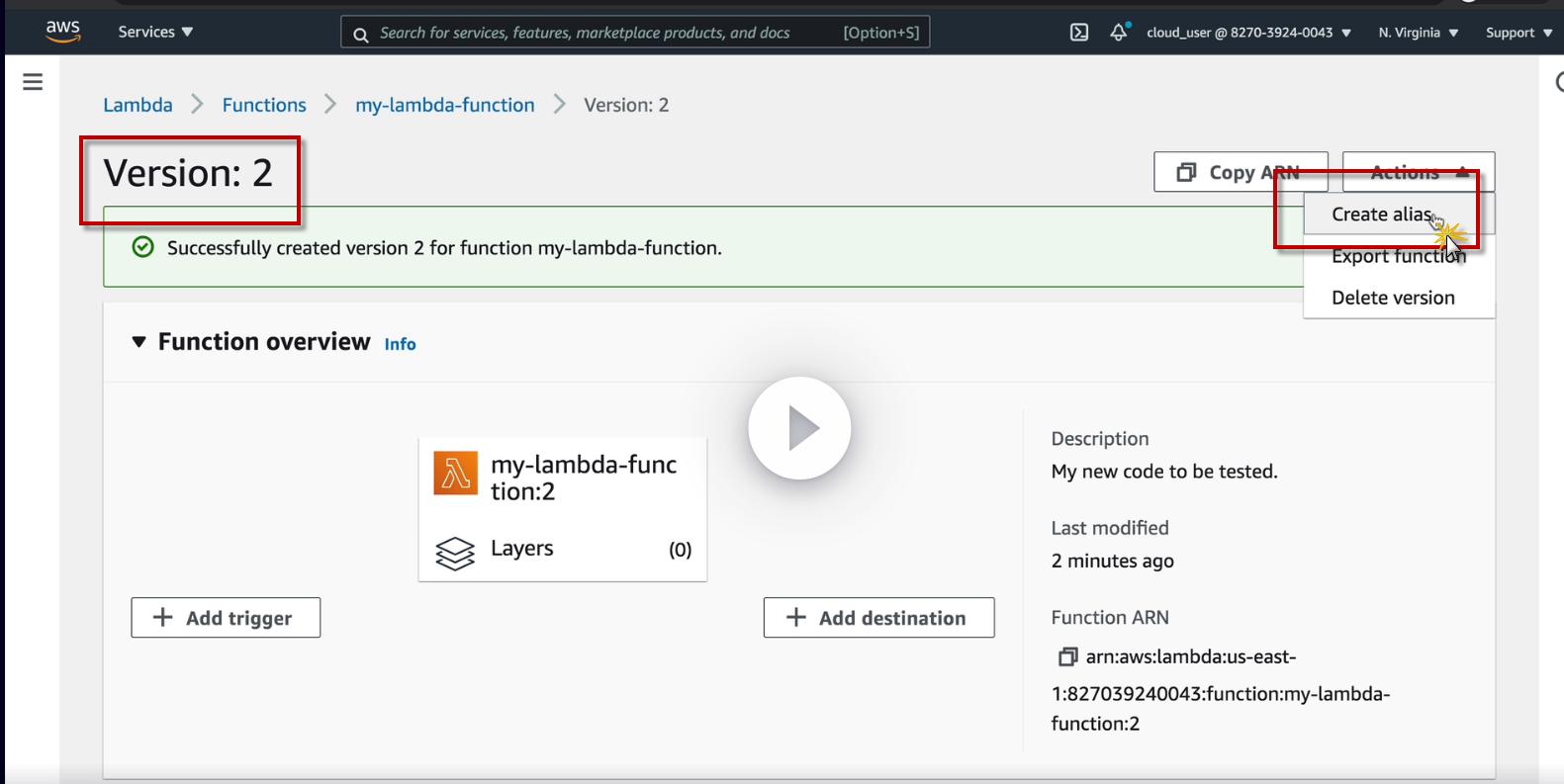Play the video overlay button
The image size is (1564, 784).
point(799,428)
